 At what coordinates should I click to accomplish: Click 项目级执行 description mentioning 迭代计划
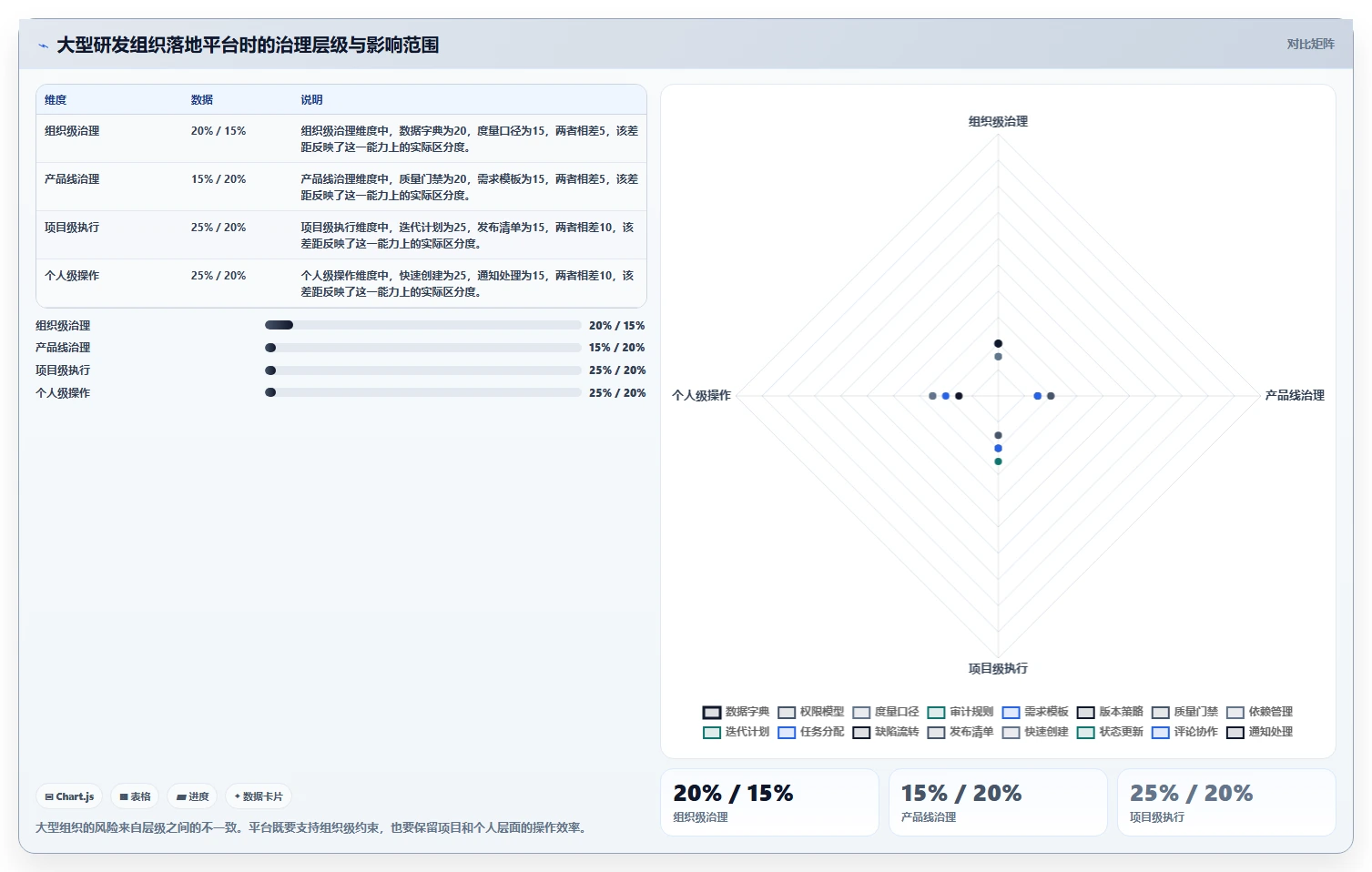469,236
